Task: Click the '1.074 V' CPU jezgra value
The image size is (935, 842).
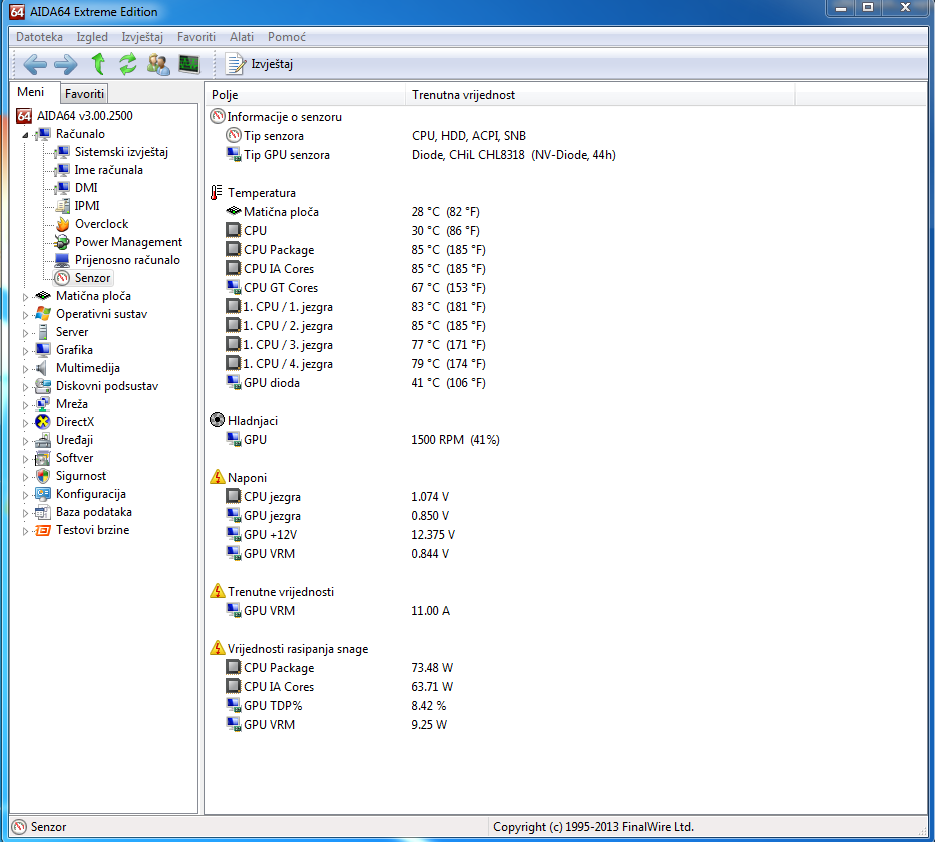Action: [430, 496]
